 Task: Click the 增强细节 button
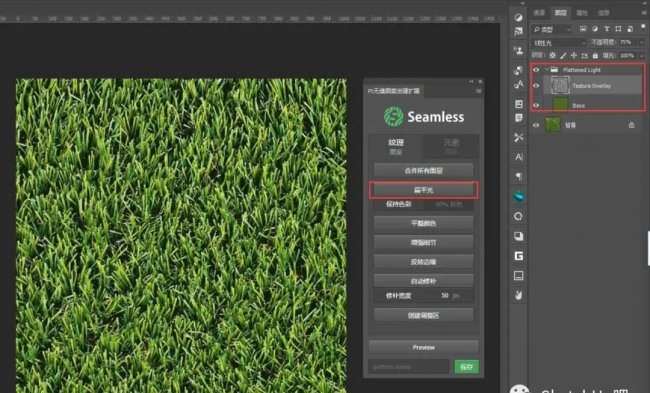click(423, 243)
